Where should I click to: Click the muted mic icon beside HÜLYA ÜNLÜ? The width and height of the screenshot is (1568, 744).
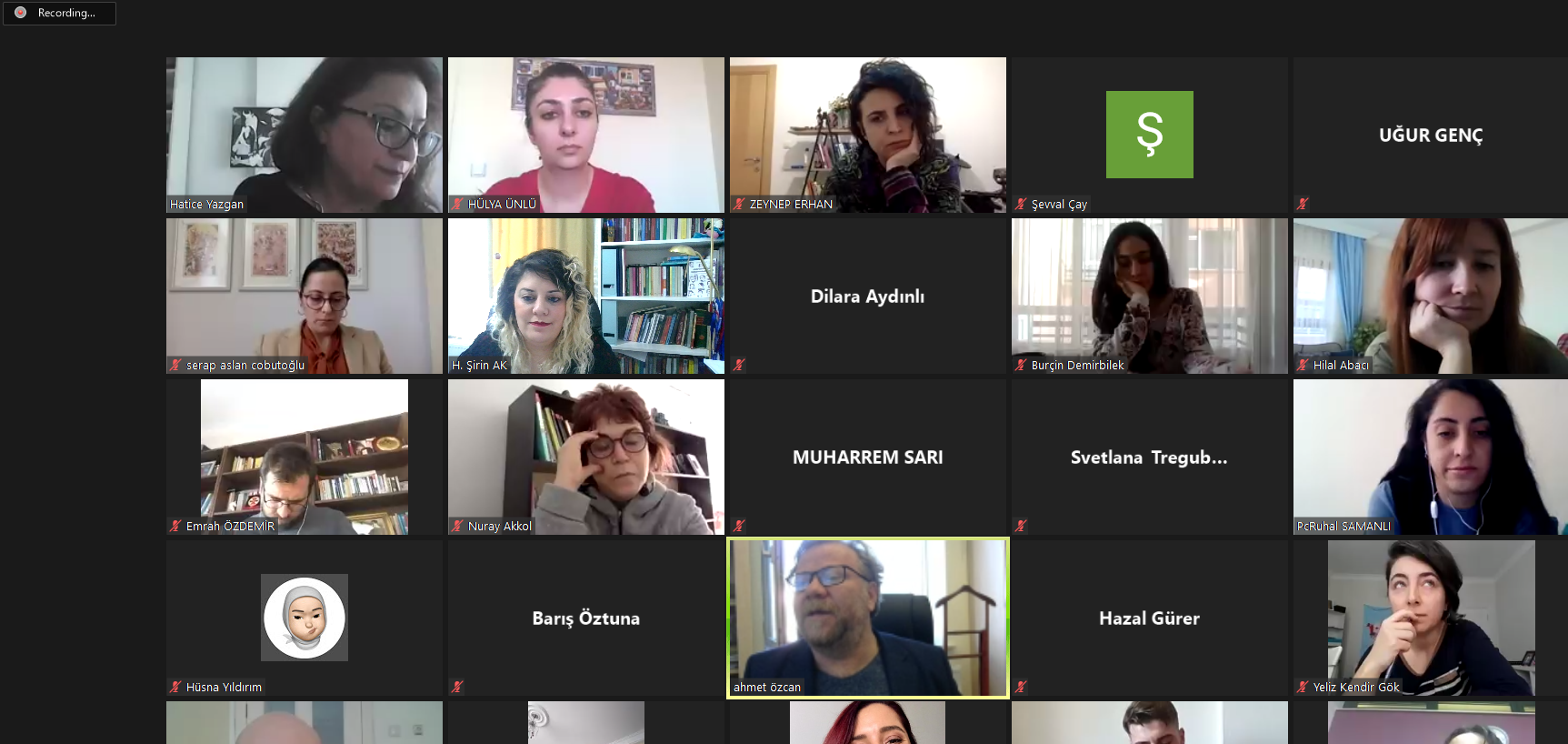pyautogui.click(x=458, y=204)
